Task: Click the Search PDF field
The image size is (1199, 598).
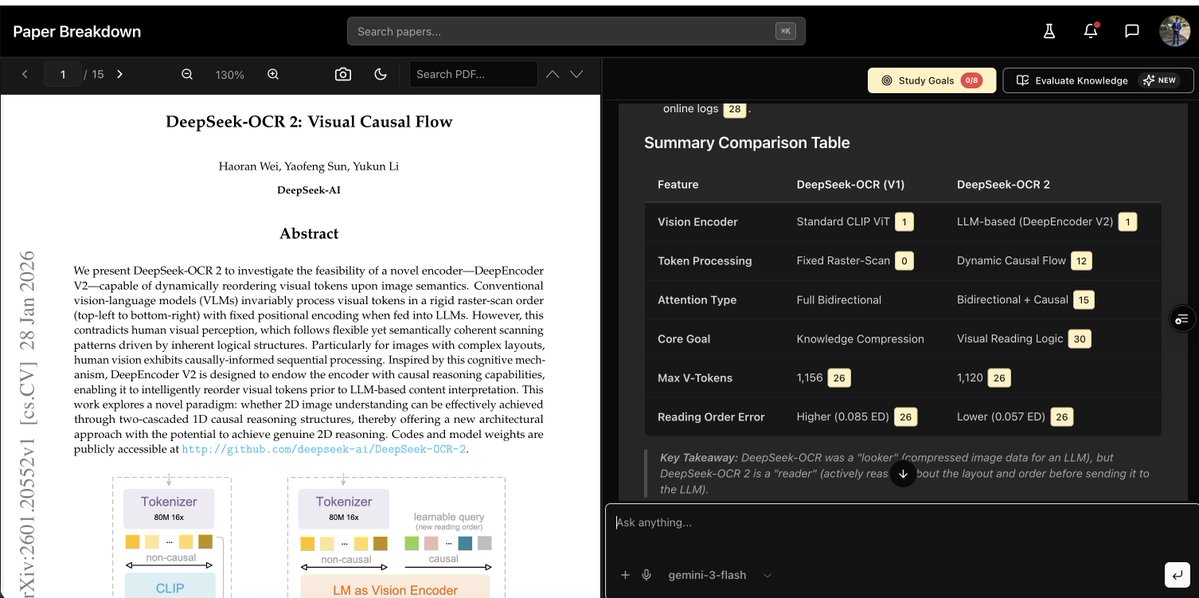Action: coord(473,74)
